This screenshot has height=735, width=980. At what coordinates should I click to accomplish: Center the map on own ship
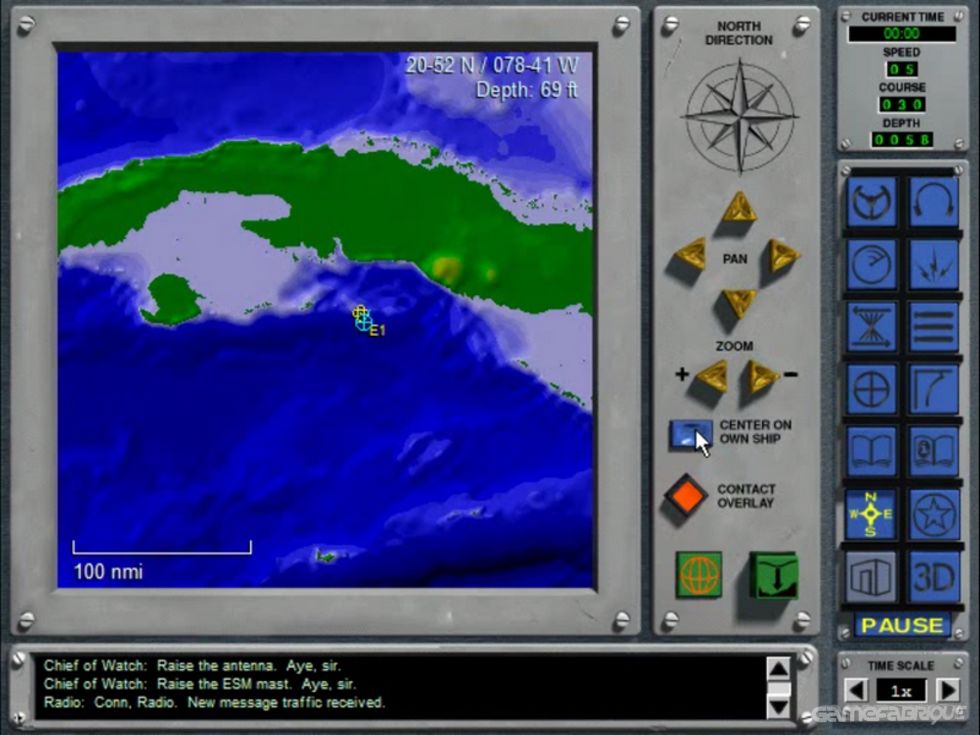pyautogui.click(x=691, y=434)
